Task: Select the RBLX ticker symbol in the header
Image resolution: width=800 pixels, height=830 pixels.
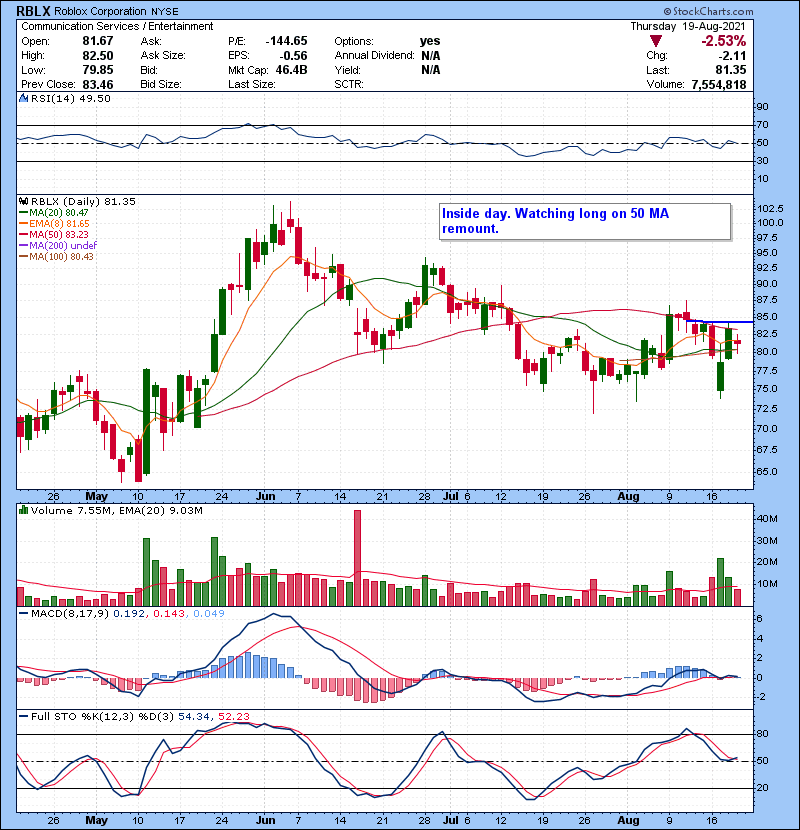Action: tap(33, 11)
